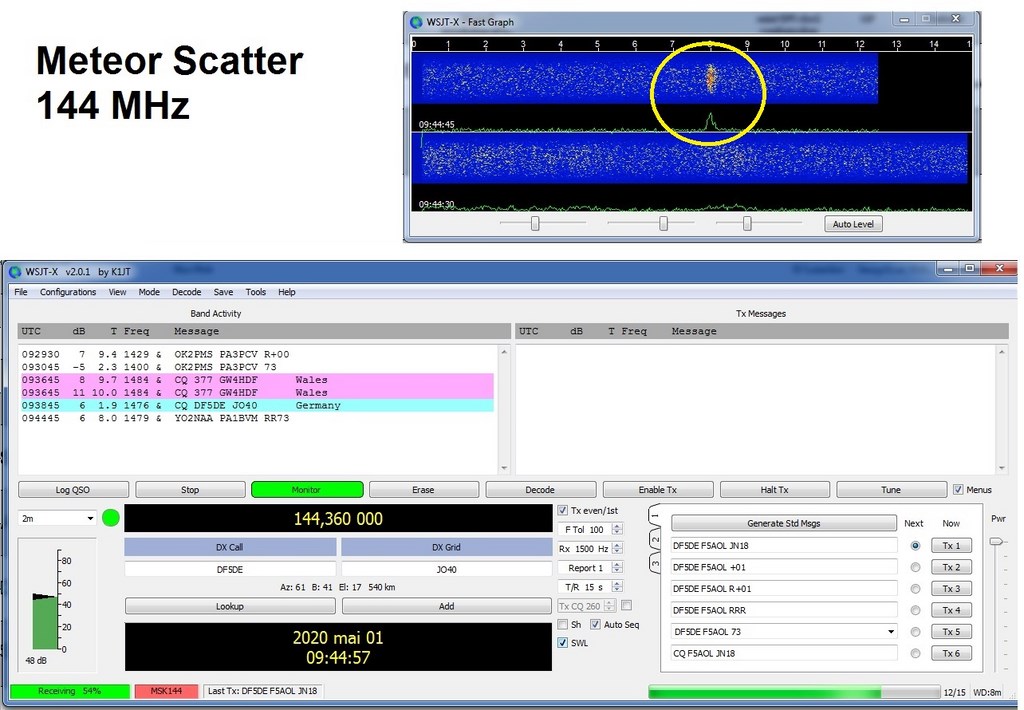The image size is (1024, 710).
Task: Click the Tx 1 button
Action: coord(951,545)
